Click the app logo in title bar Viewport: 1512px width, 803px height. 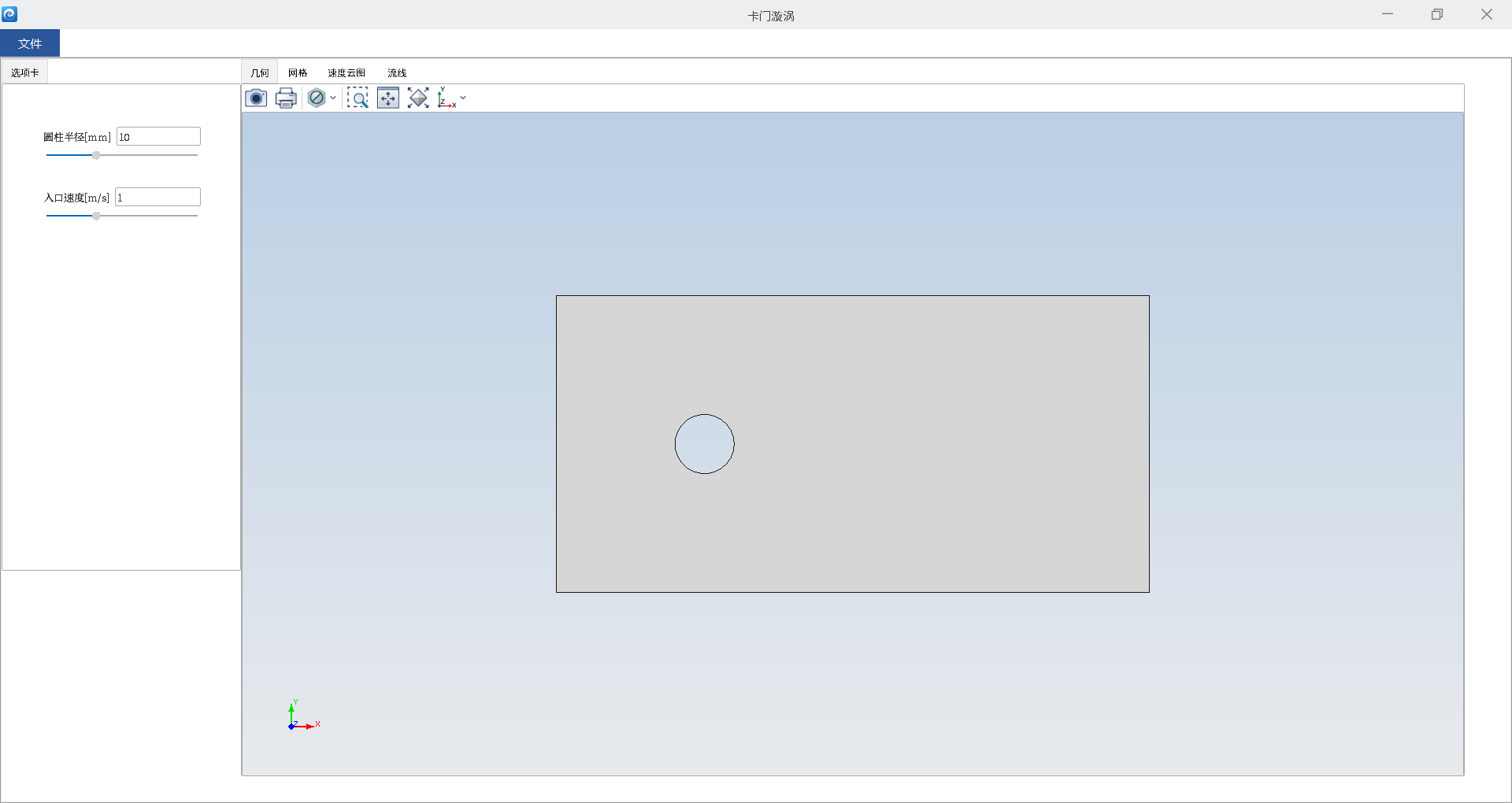[x=9, y=14]
